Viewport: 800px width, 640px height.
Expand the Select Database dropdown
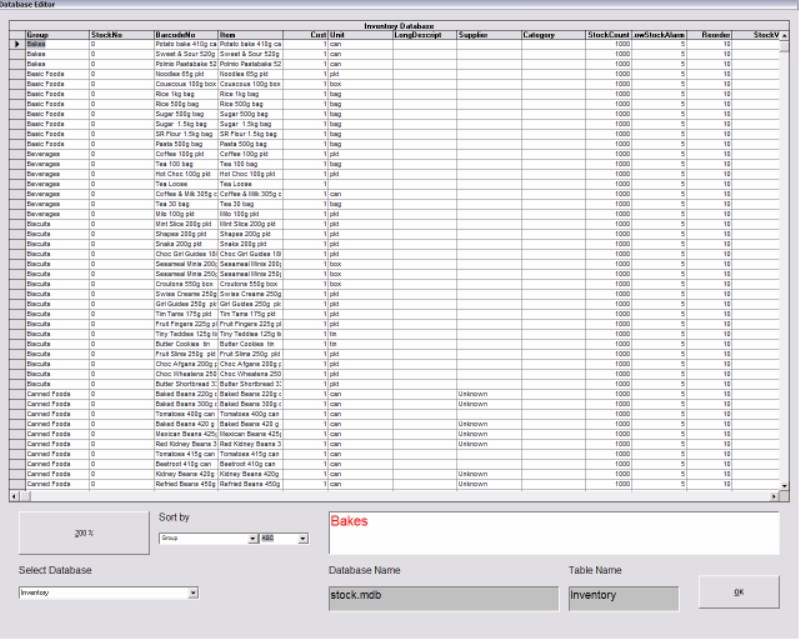[193, 592]
